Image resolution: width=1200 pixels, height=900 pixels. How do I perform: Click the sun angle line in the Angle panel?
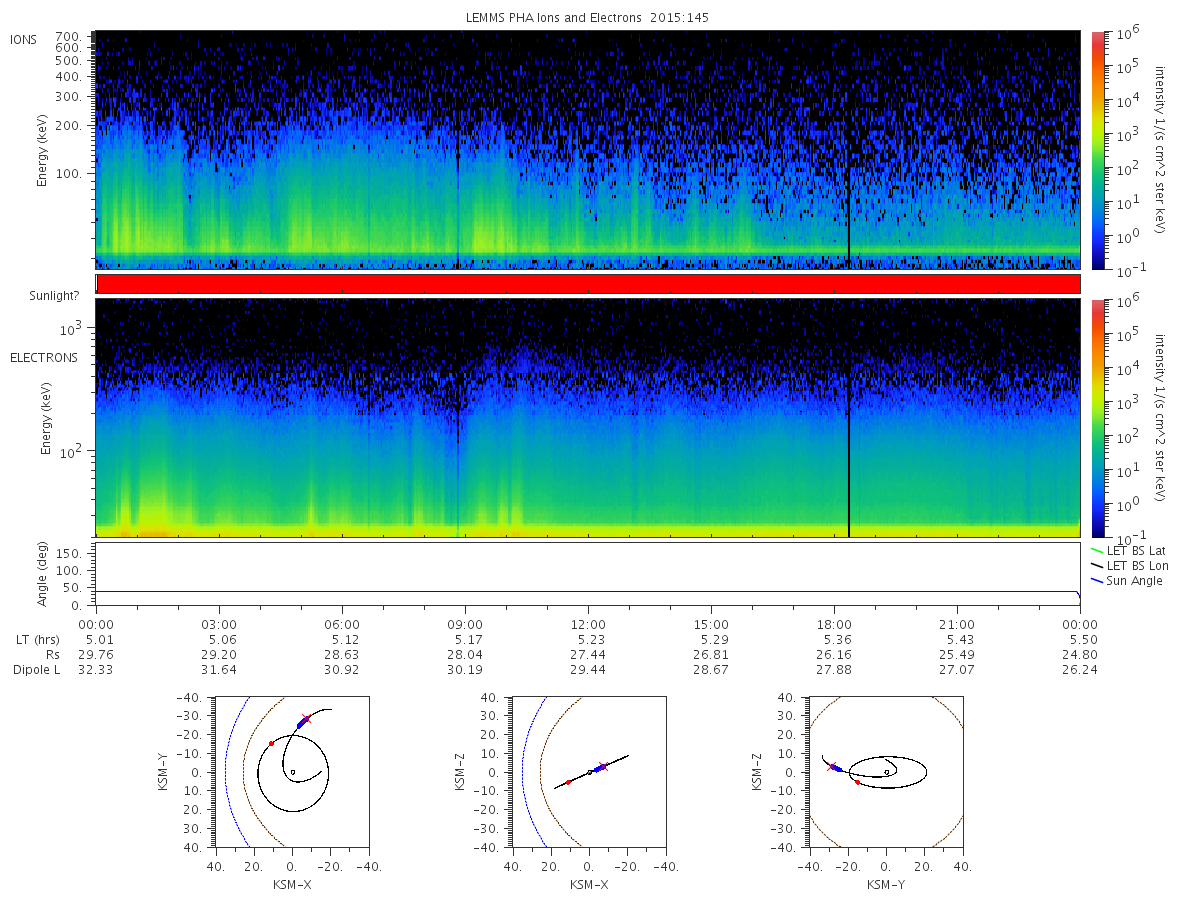coord(588,591)
